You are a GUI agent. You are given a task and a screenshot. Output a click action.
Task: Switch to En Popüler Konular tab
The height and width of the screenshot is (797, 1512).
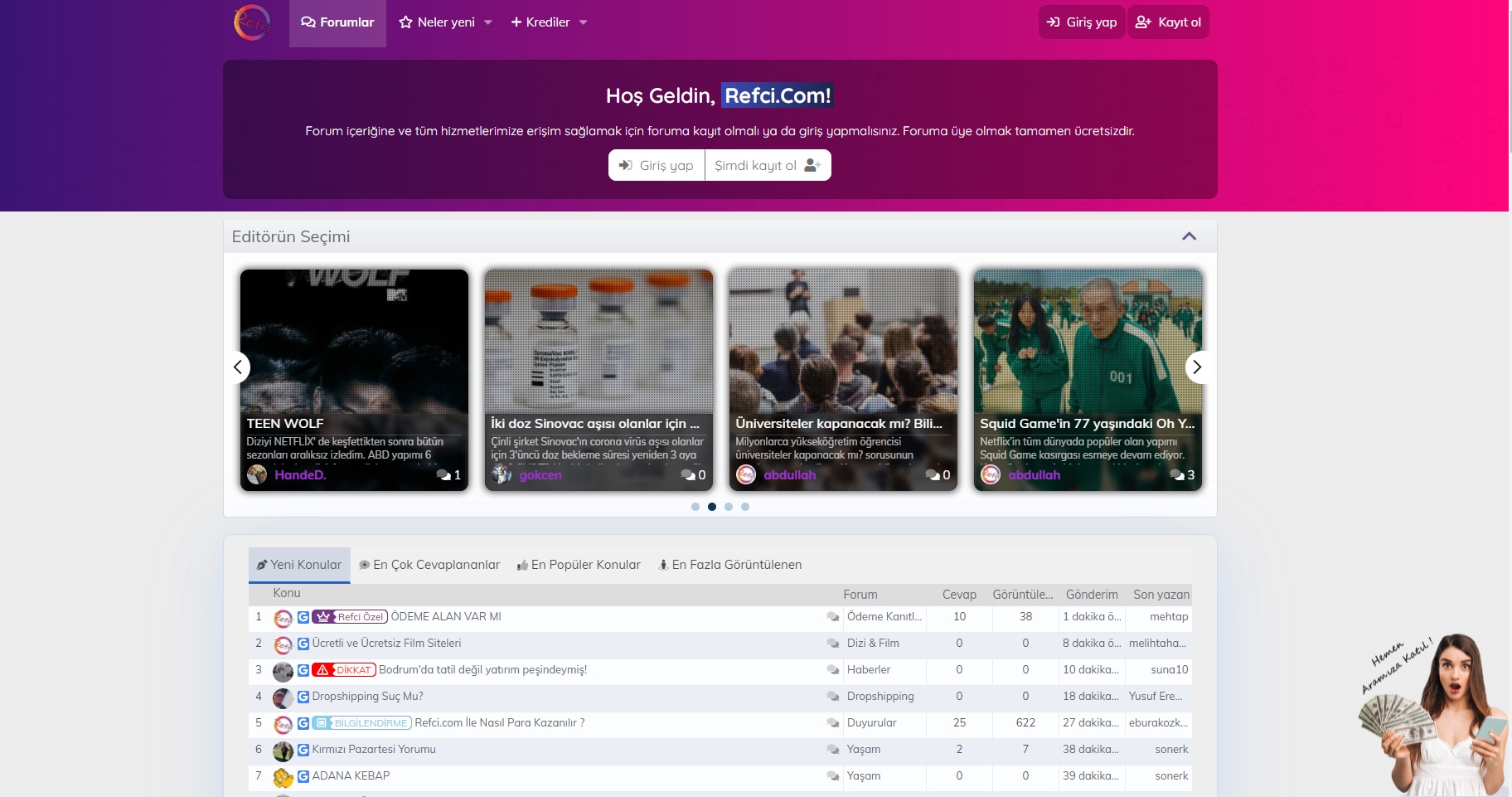click(x=579, y=565)
